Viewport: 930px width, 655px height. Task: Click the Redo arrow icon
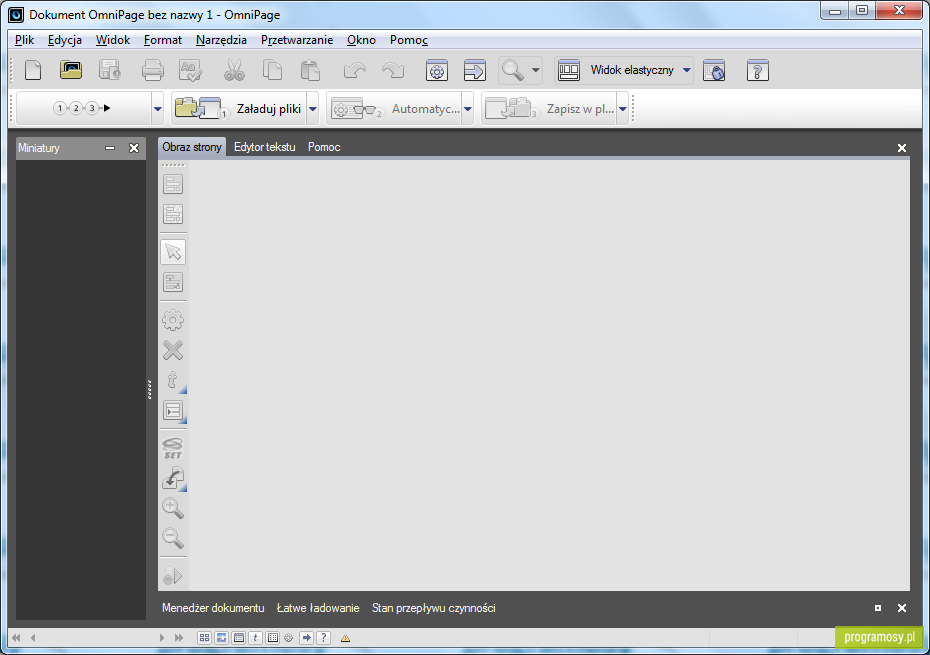click(x=393, y=70)
